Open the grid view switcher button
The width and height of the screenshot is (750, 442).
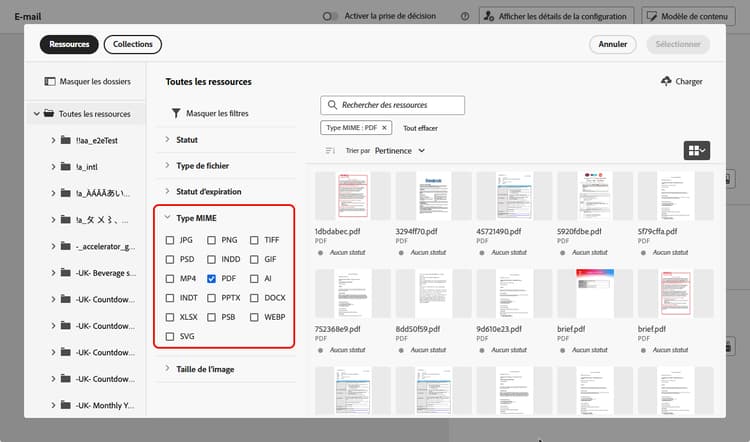tap(696, 151)
